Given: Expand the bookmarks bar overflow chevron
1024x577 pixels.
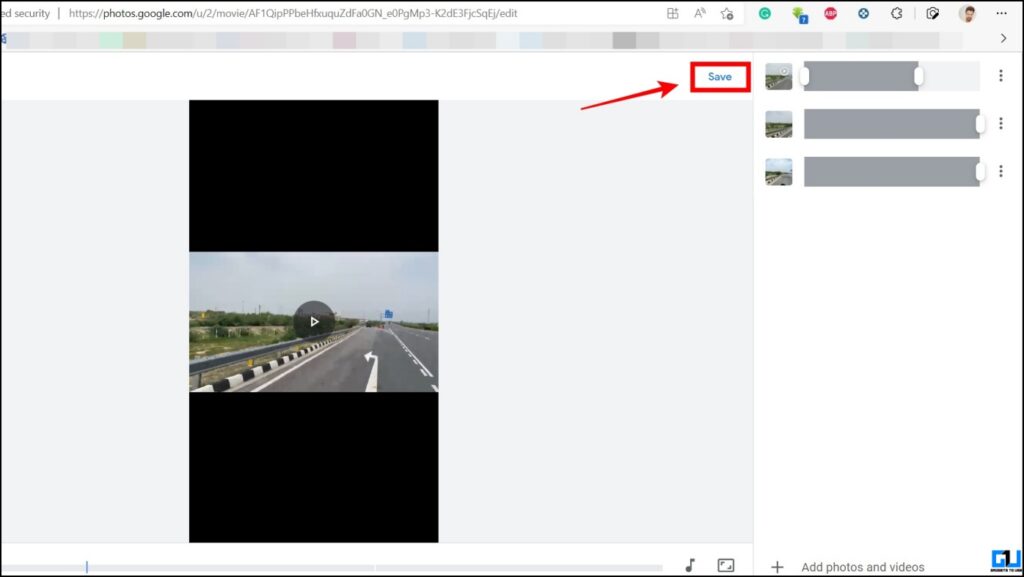Looking at the screenshot, I should pos(1004,39).
